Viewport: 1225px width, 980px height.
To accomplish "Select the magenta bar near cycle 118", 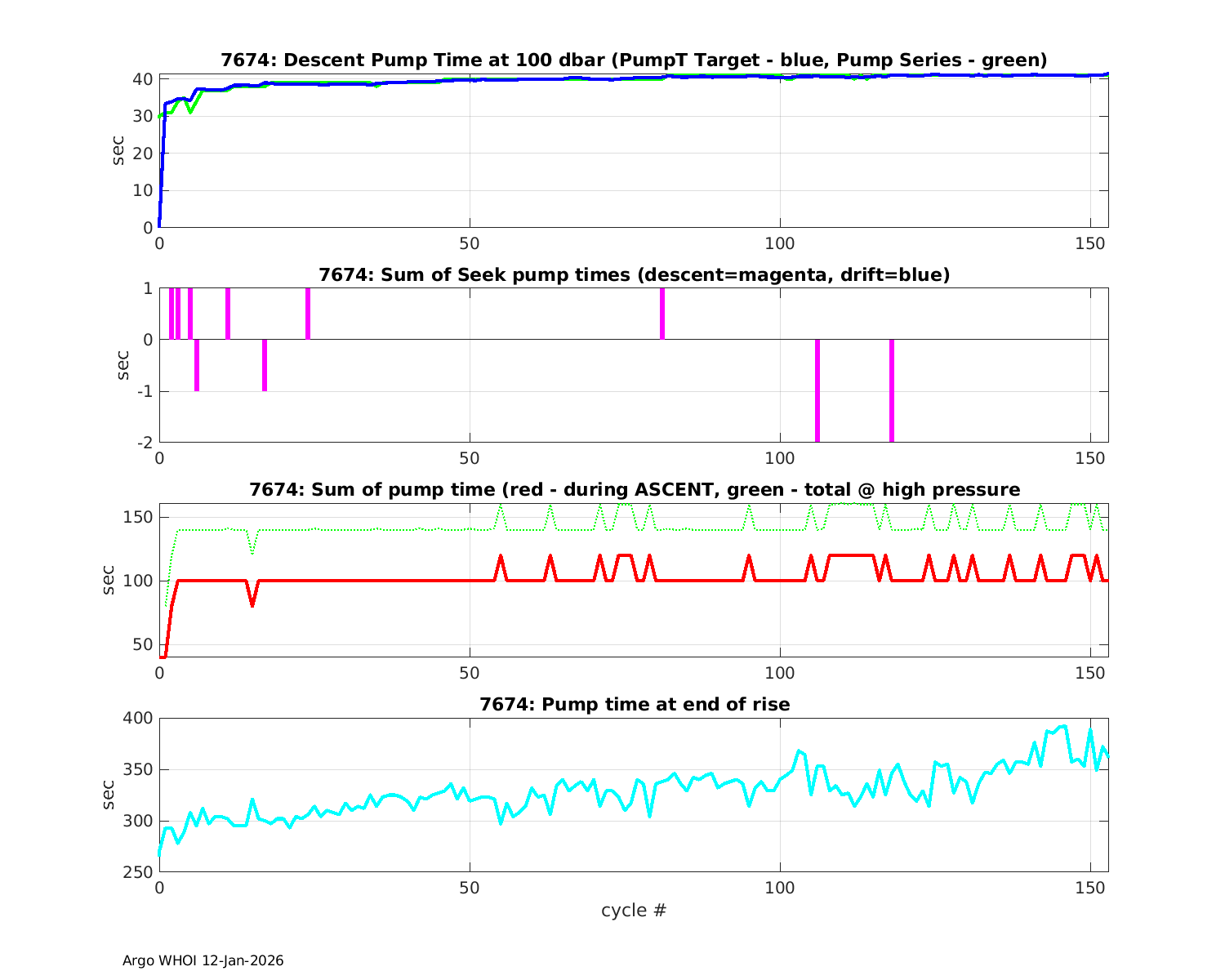I will (x=892, y=390).
